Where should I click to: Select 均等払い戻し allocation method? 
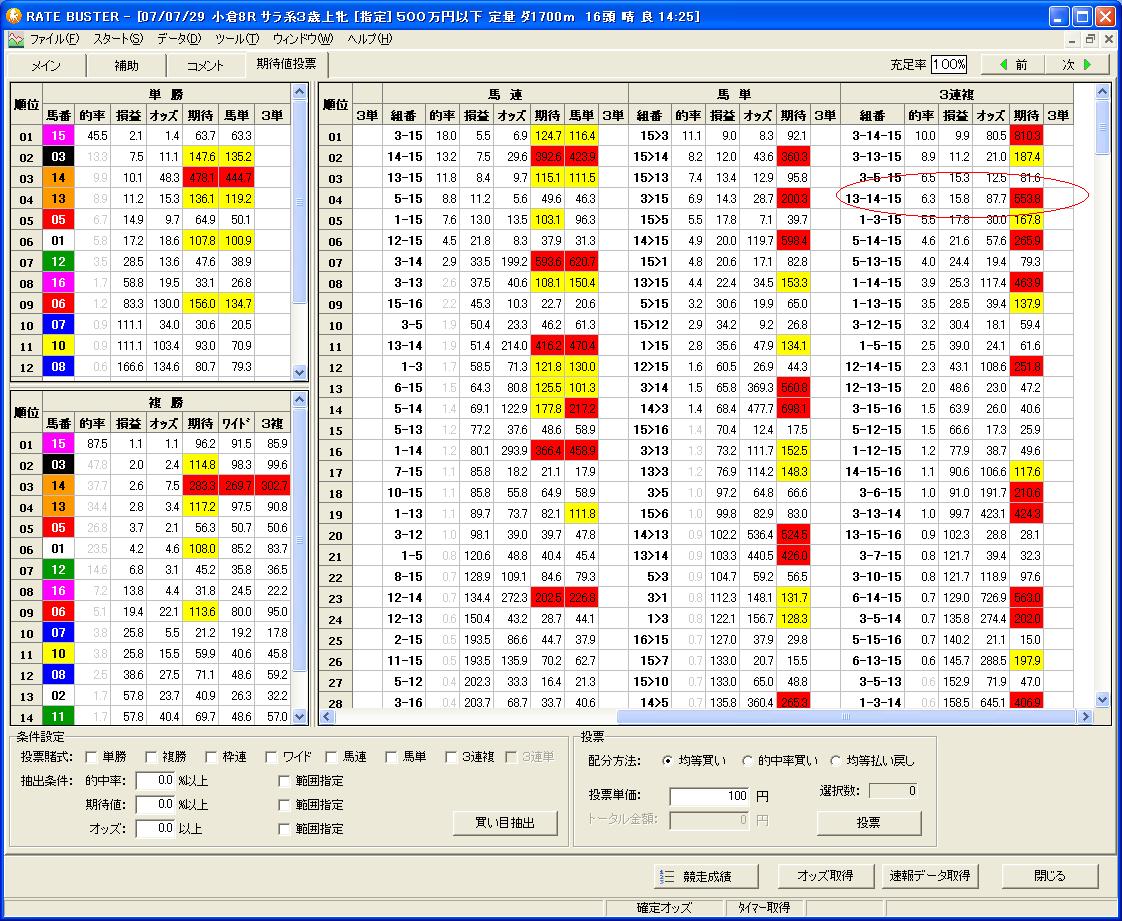[x=835, y=761]
